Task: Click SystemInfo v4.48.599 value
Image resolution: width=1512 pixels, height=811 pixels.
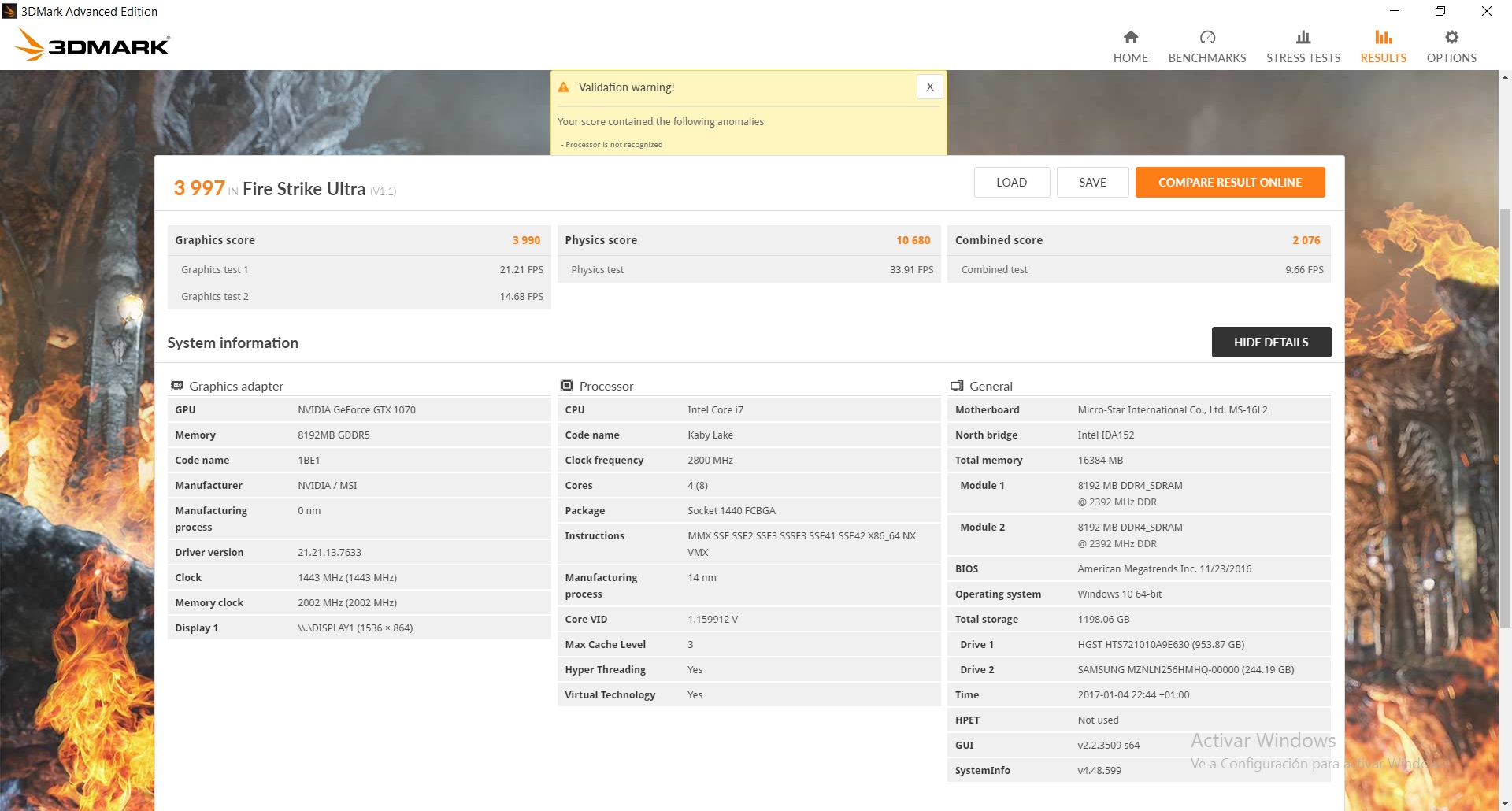Action: [x=1099, y=770]
